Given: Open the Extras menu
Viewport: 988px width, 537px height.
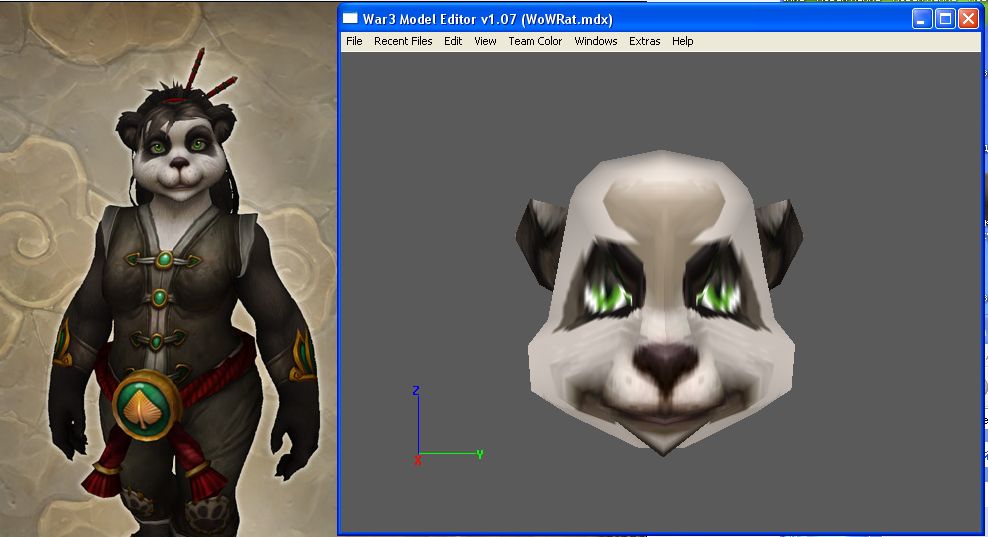Looking at the screenshot, I should pyautogui.click(x=645, y=41).
